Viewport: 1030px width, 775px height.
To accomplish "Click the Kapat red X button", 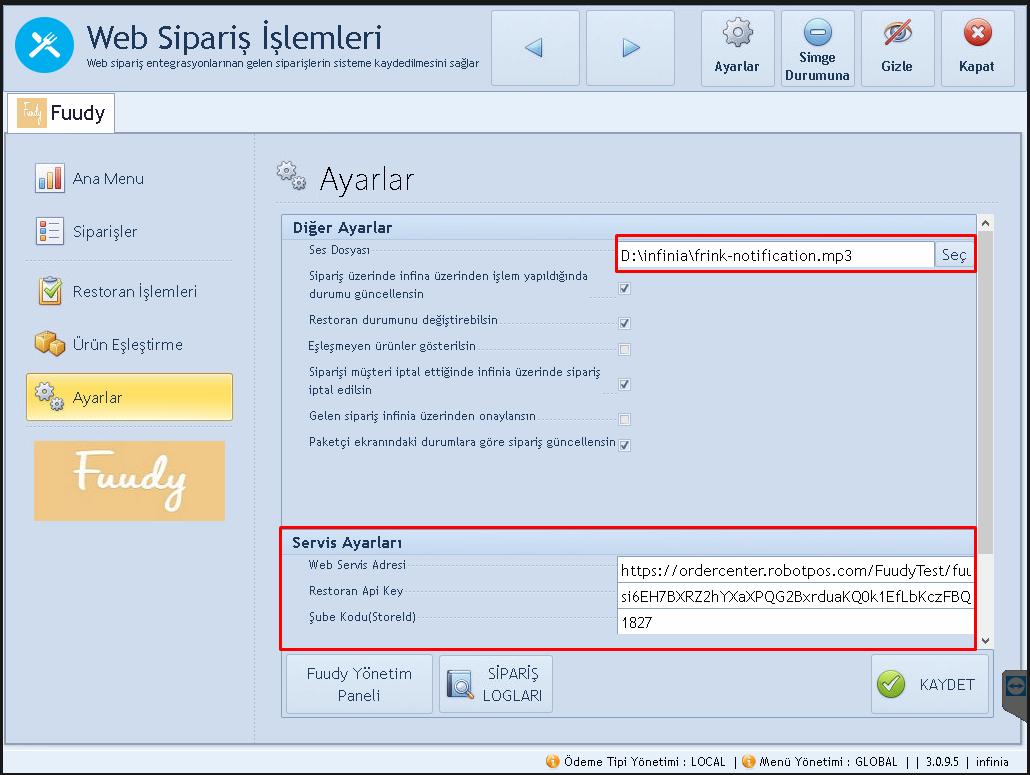I will click(x=977, y=48).
